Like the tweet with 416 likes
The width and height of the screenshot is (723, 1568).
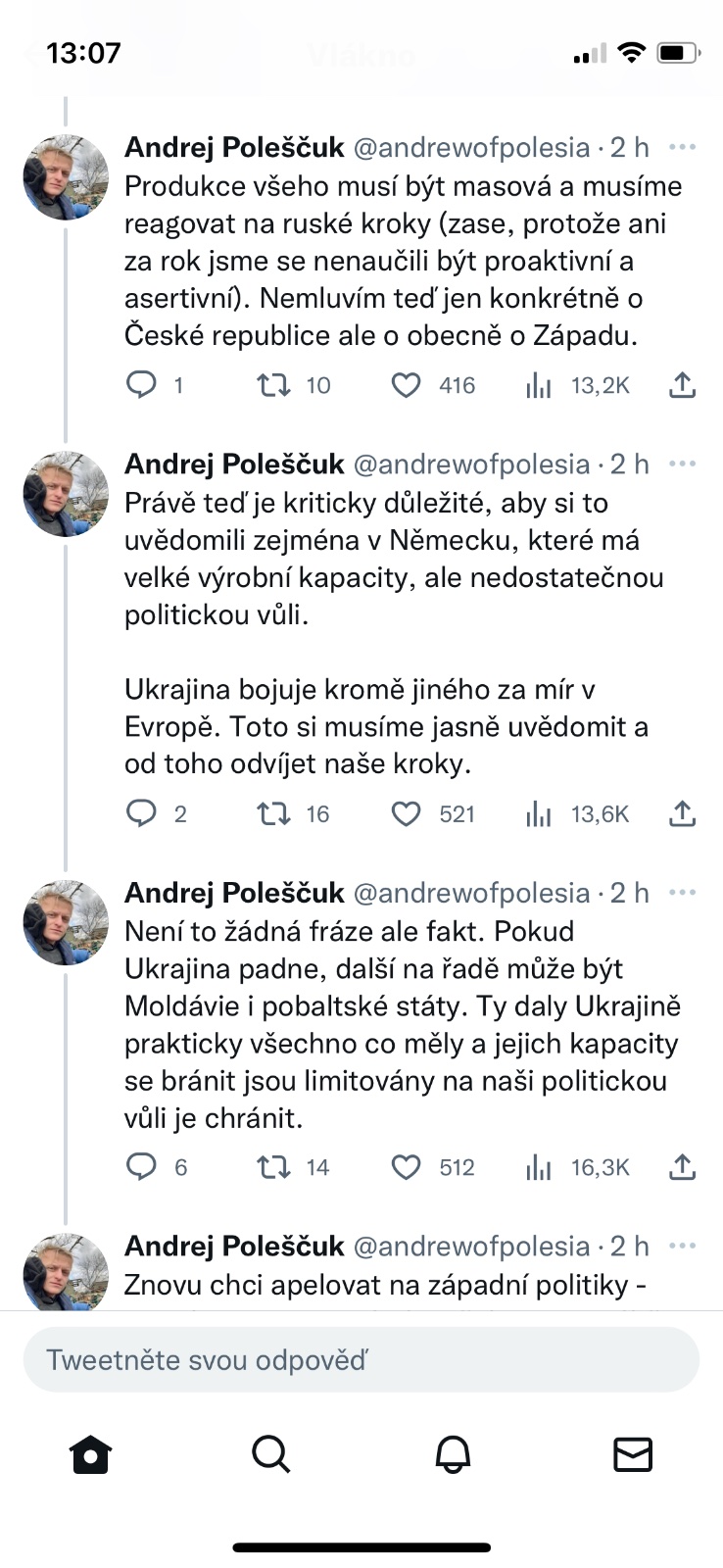click(407, 385)
